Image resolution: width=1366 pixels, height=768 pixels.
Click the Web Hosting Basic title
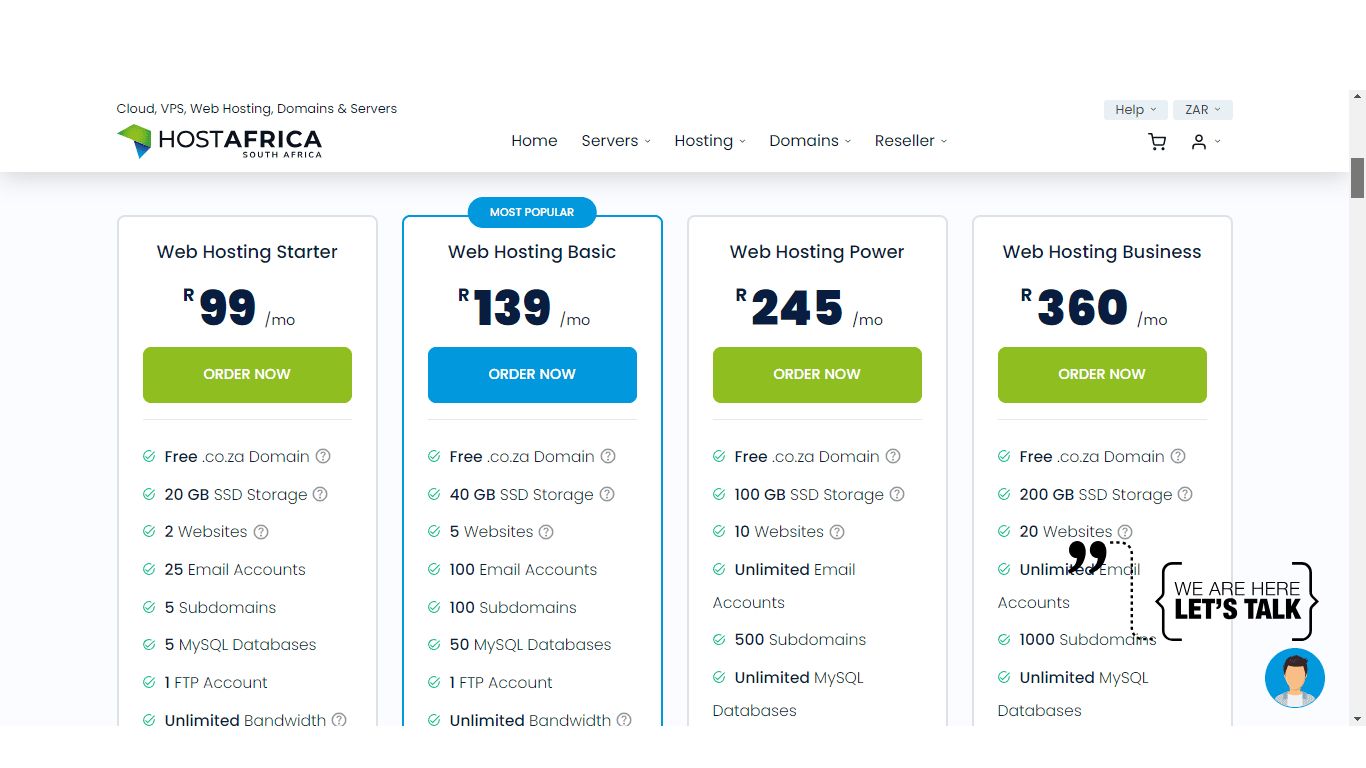[532, 252]
